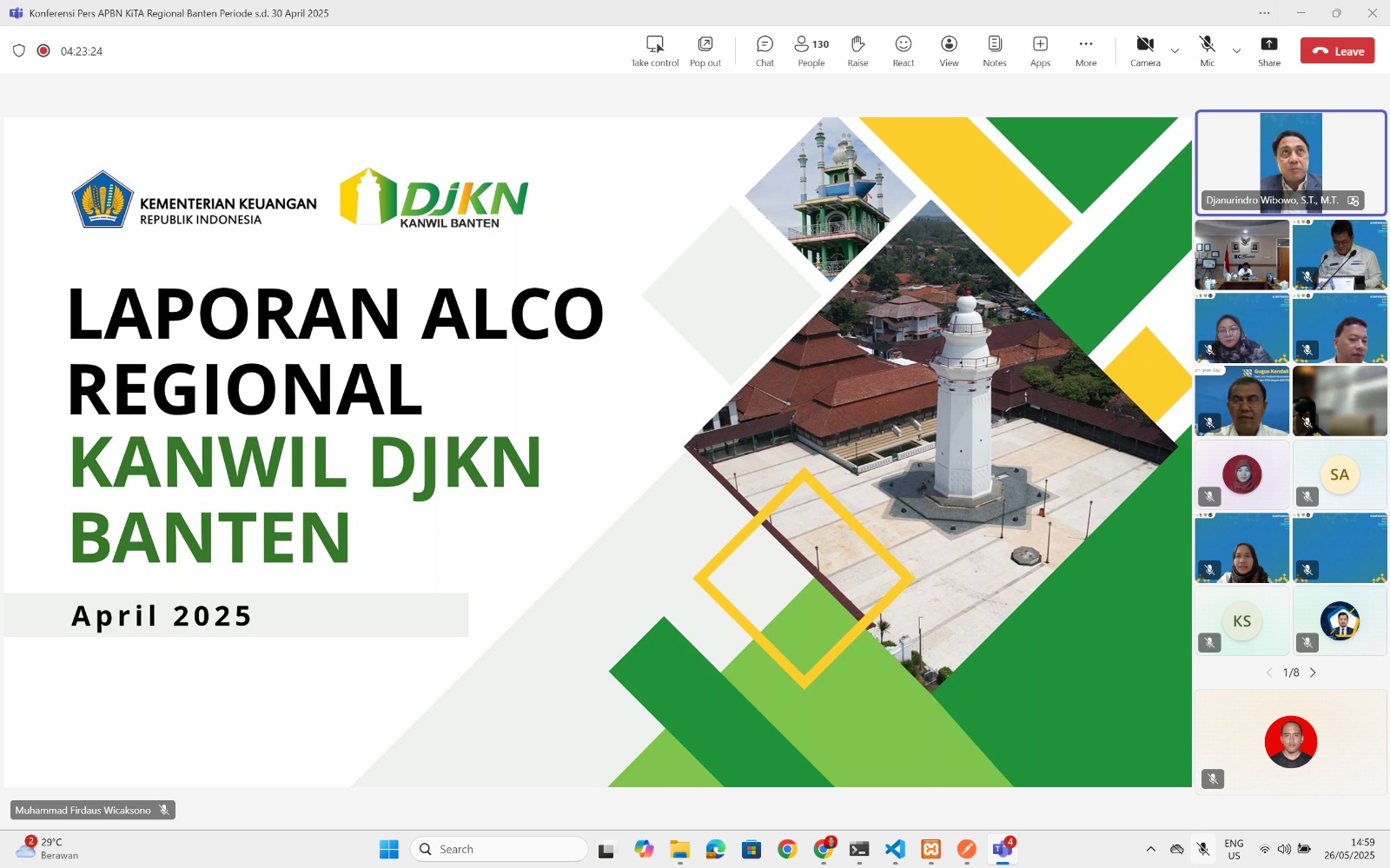Screen dimensions: 1390x868
Task: Click the shared slide content
Action: (598, 452)
